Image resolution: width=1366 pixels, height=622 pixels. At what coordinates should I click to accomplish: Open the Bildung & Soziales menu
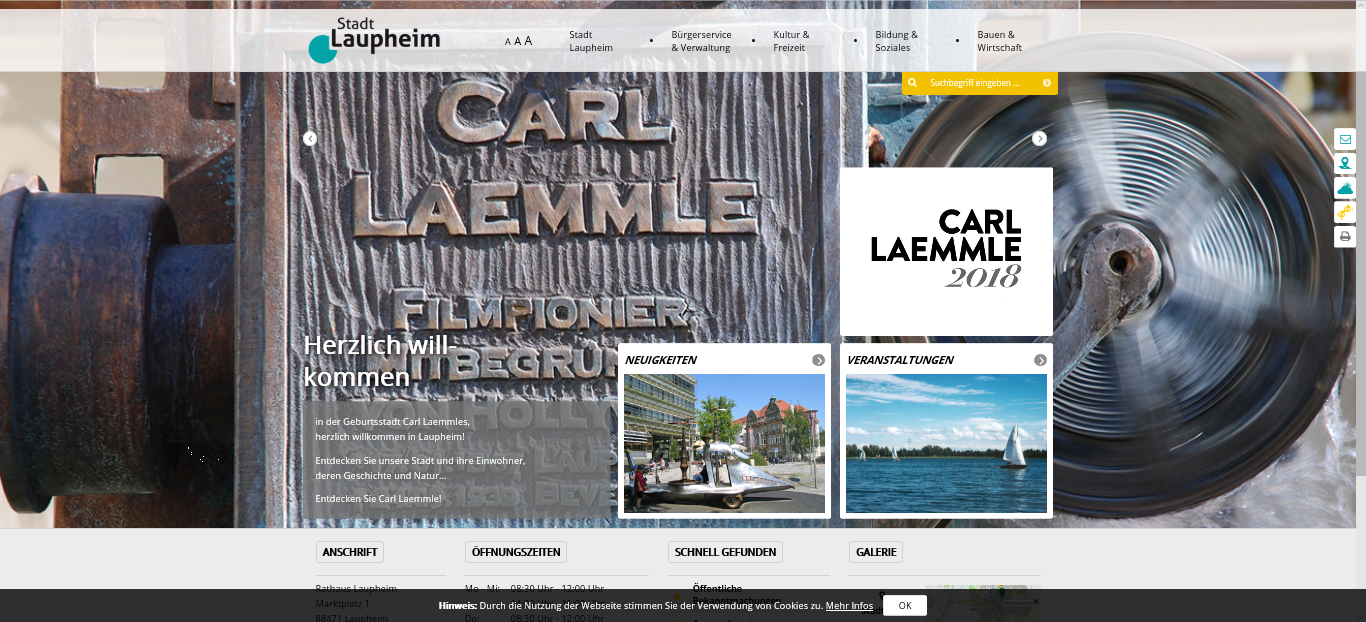(896, 41)
